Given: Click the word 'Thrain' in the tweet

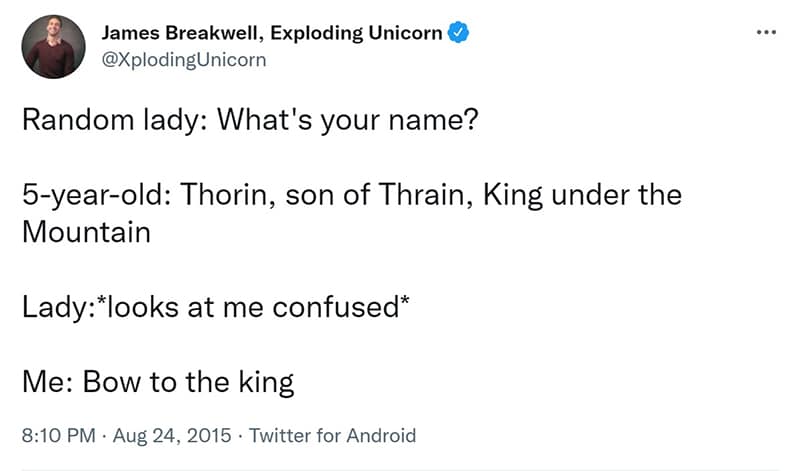Looking at the screenshot, I should (x=421, y=195).
